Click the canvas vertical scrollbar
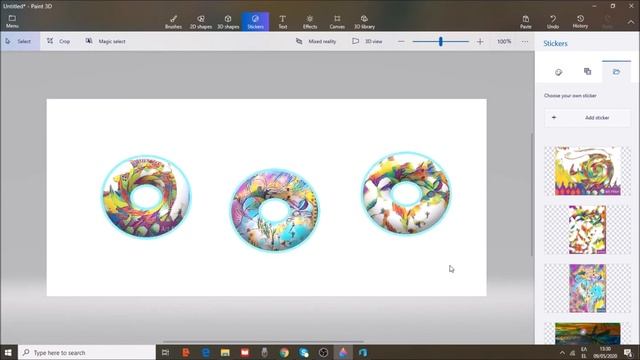 [531, 194]
